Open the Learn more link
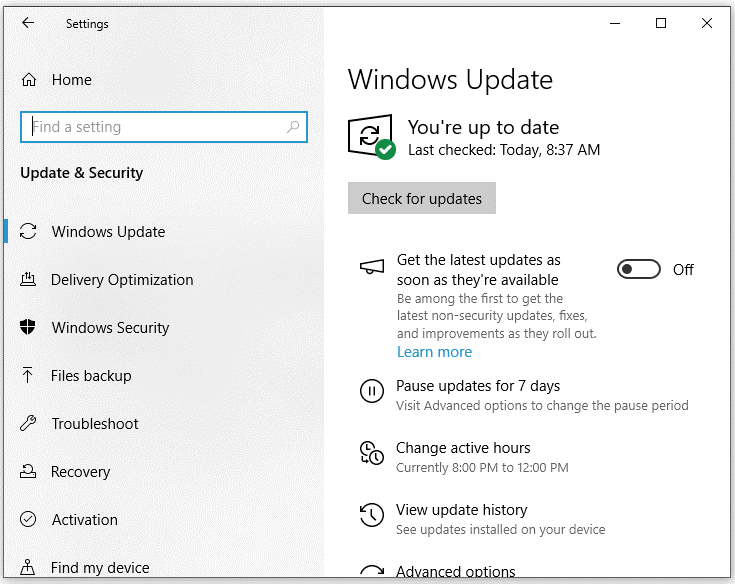The width and height of the screenshot is (735, 584). (x=434, y=352)
